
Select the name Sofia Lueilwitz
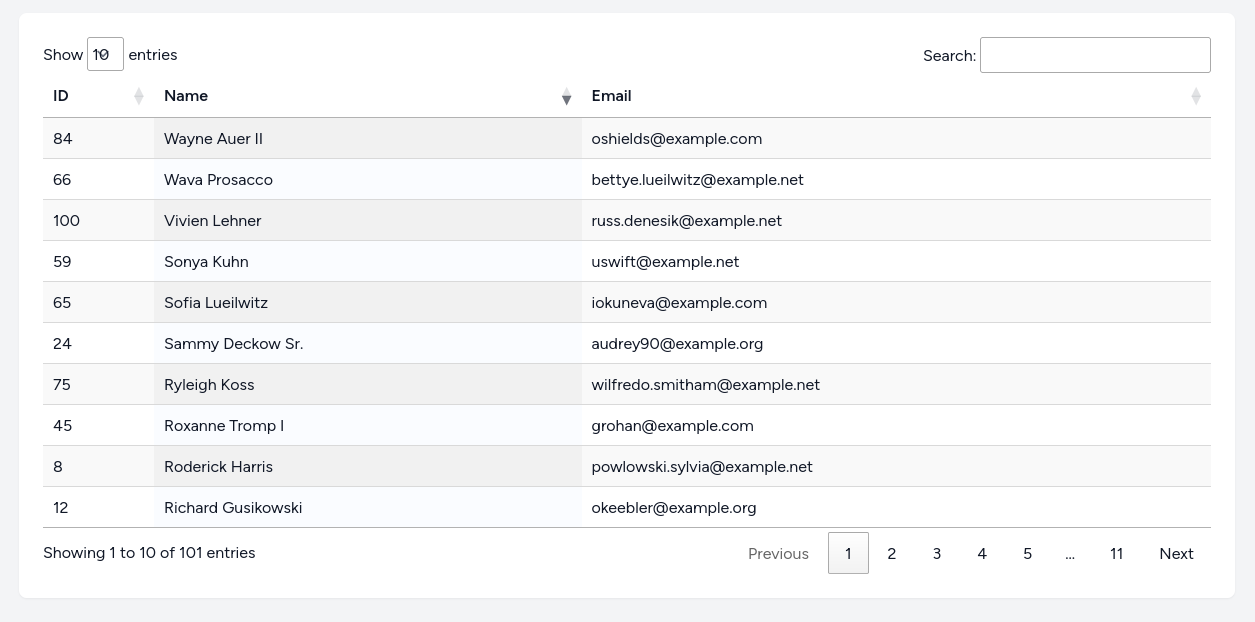(x=216, y=302)
